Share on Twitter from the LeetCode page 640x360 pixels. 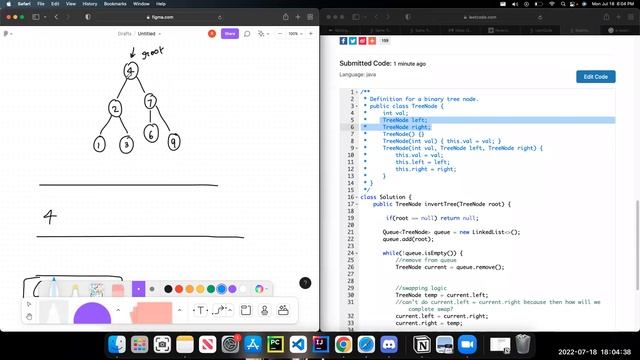pos(353,41)
